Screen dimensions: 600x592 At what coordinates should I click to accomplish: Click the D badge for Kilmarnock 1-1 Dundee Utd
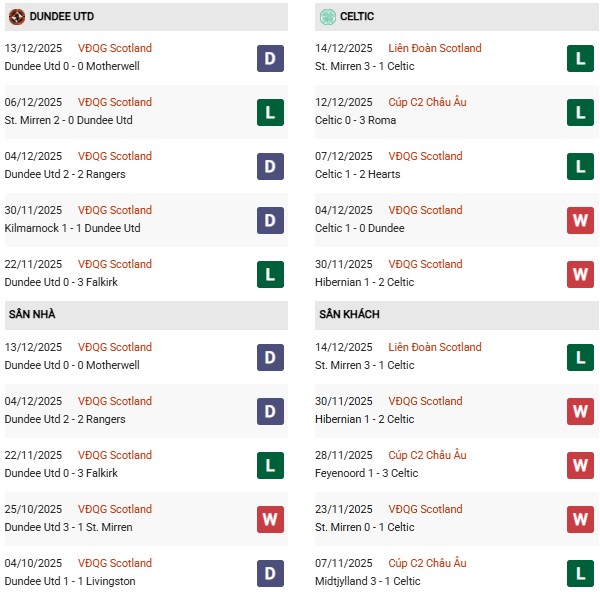270,220
